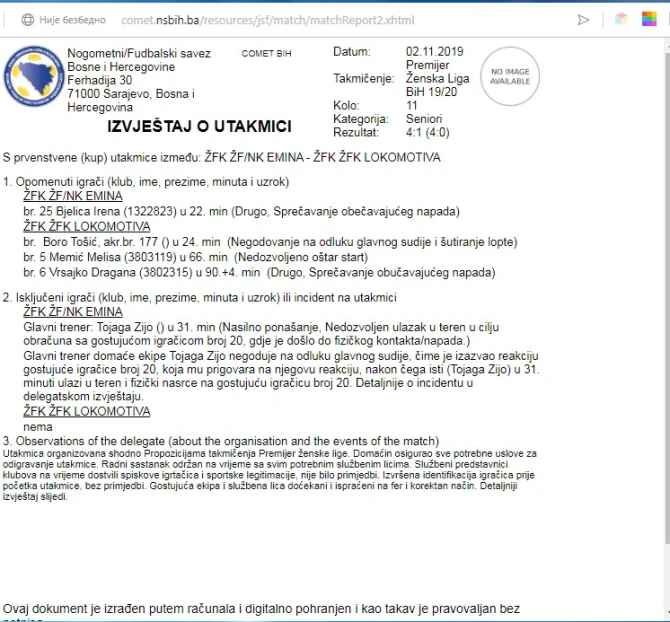Click the 'br. 25 Bjelica Irena' booking line
Viewport: 670px width, 622px height.
point(241,211)
